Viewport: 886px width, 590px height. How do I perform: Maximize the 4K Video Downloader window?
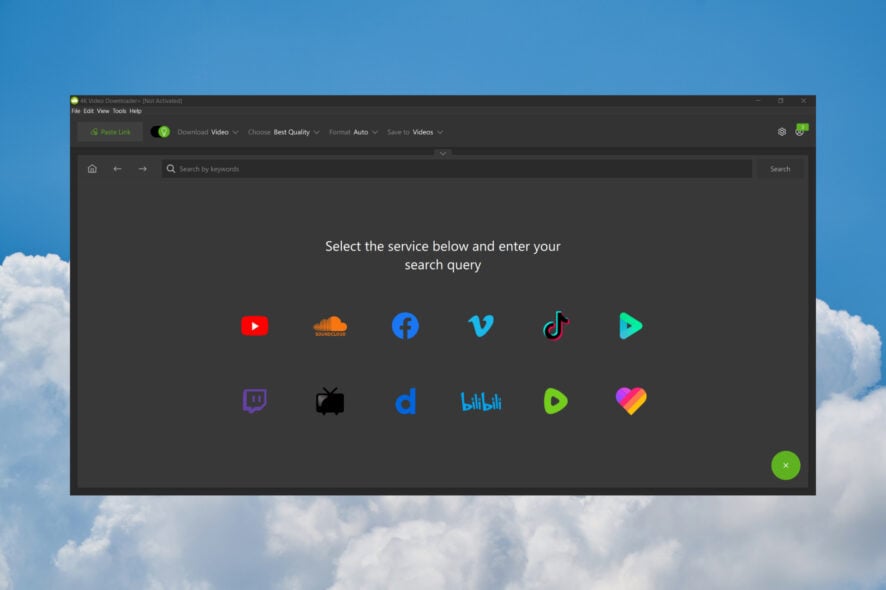click(781, 101)
